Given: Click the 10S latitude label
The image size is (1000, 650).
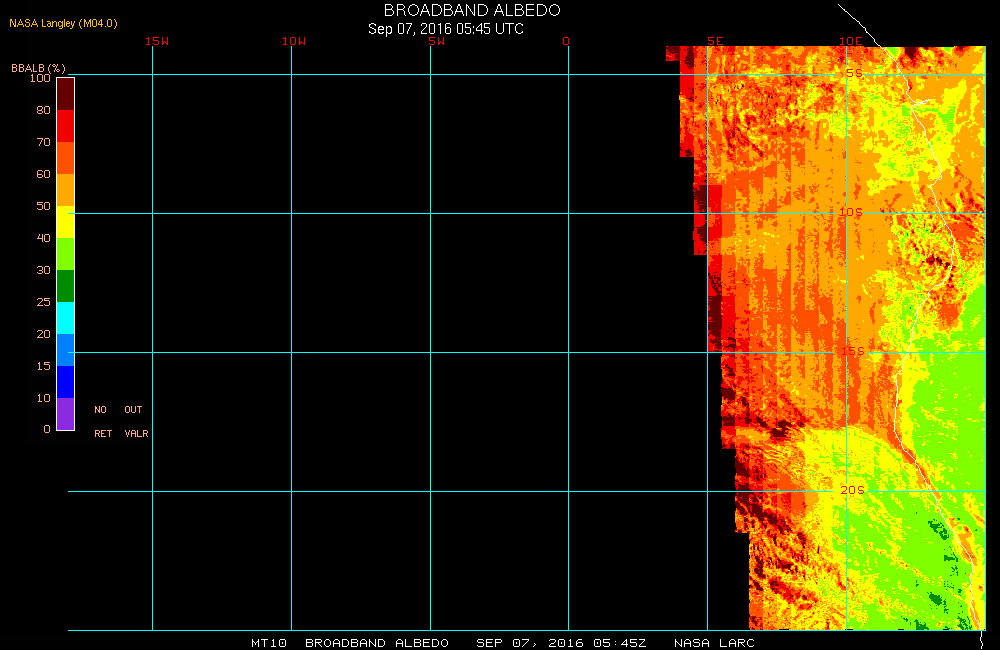Looking at the screenshot, I should (x=850, y=212).
